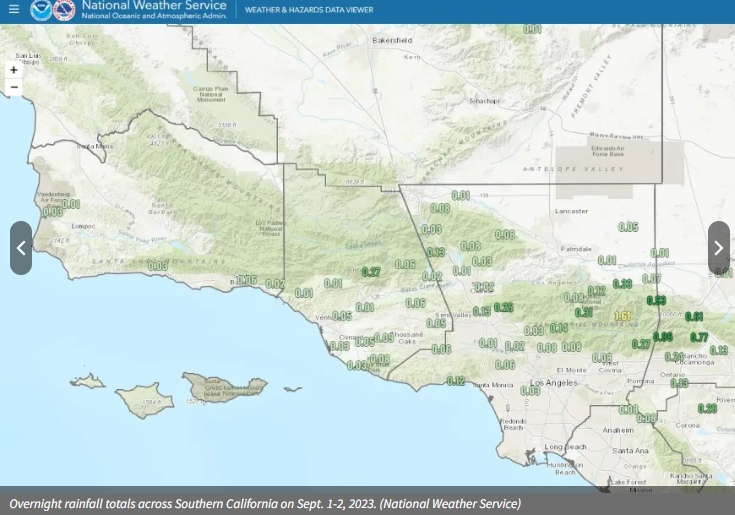Go to the previous slide with left arrow

click(x=21, y=248)
